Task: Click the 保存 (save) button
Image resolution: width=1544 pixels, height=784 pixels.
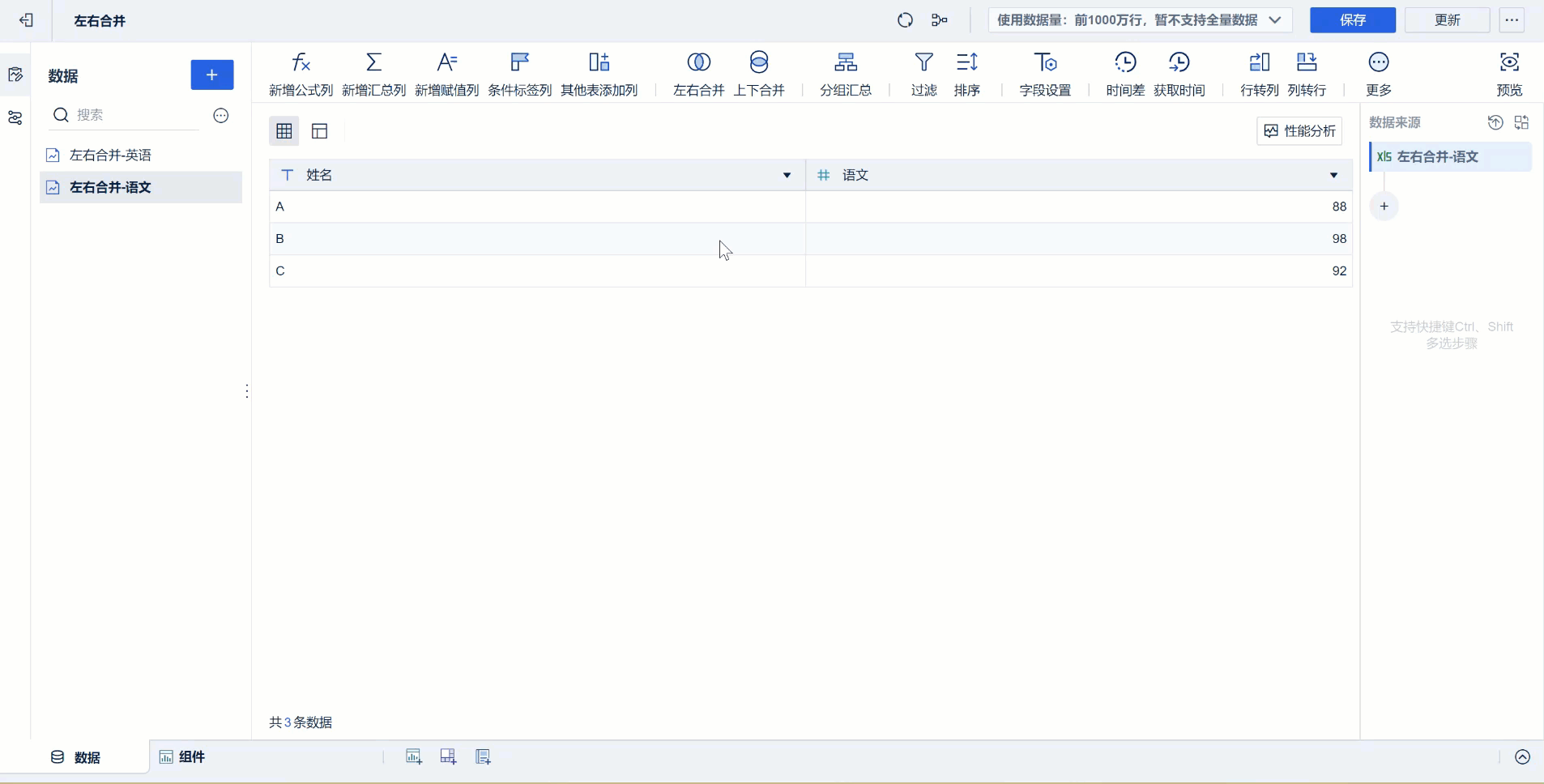Action: pos(1353,19)
